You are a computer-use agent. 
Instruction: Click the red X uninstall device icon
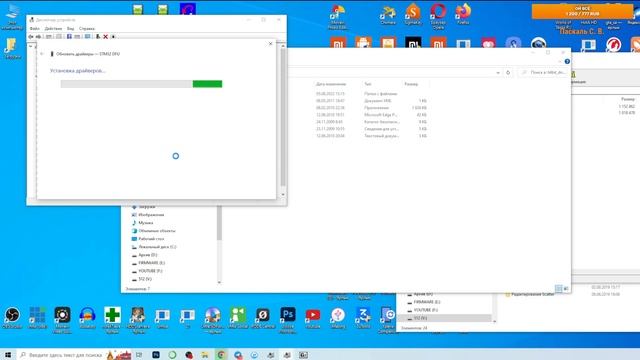[105, 37]
